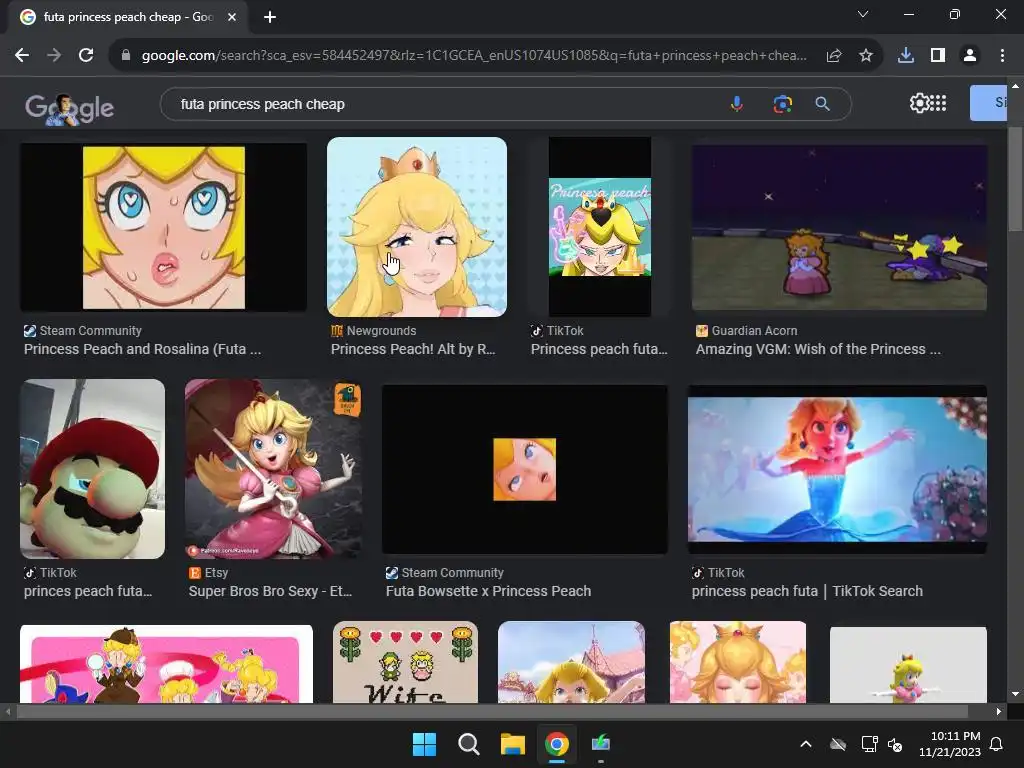This screenshot has width=1024, height=768.
Task: Reload the page with the refresh icon
Action: click(86, 56)
